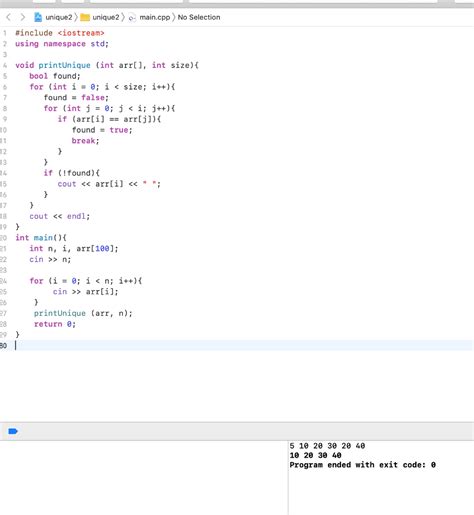Click the 'bool found;' declaration
Viewport: 474px width, 515px height.
(x=55, y=76)
